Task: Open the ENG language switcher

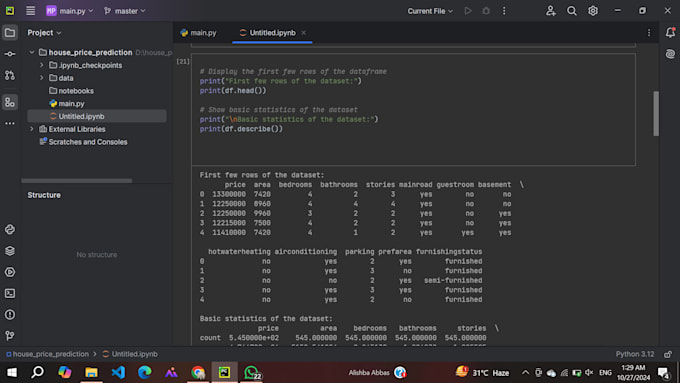Action: pyautogui.click(x=605, y=373)
